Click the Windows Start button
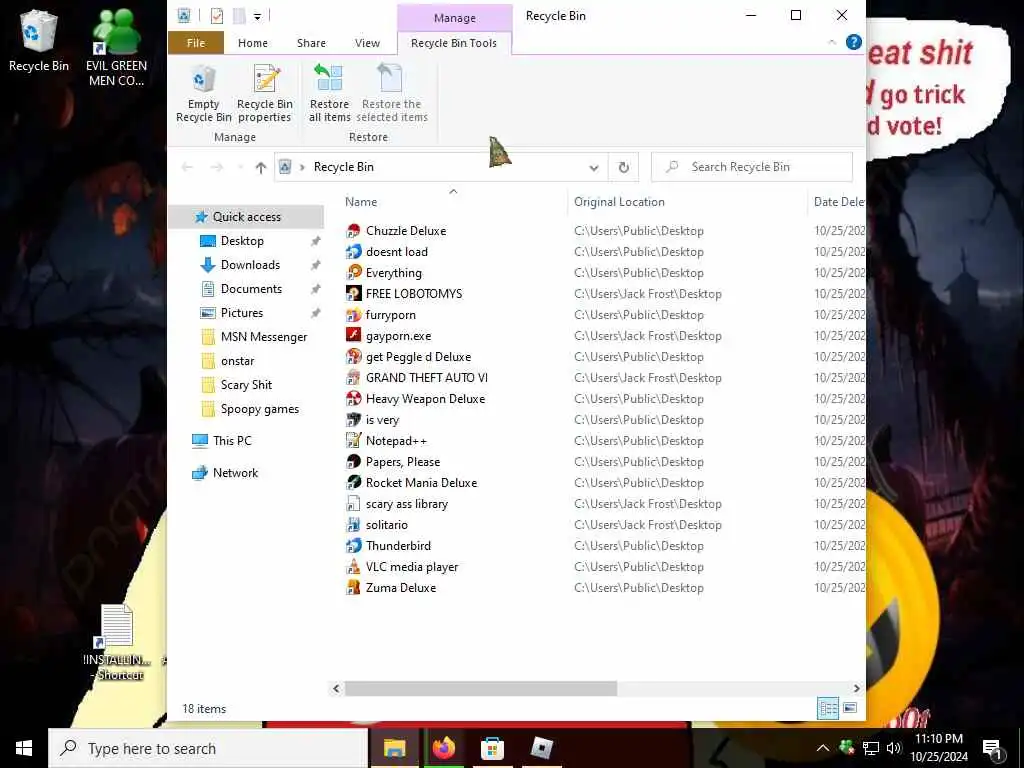The width and height of the screenshot is (1024, 768). coord(24,748)
